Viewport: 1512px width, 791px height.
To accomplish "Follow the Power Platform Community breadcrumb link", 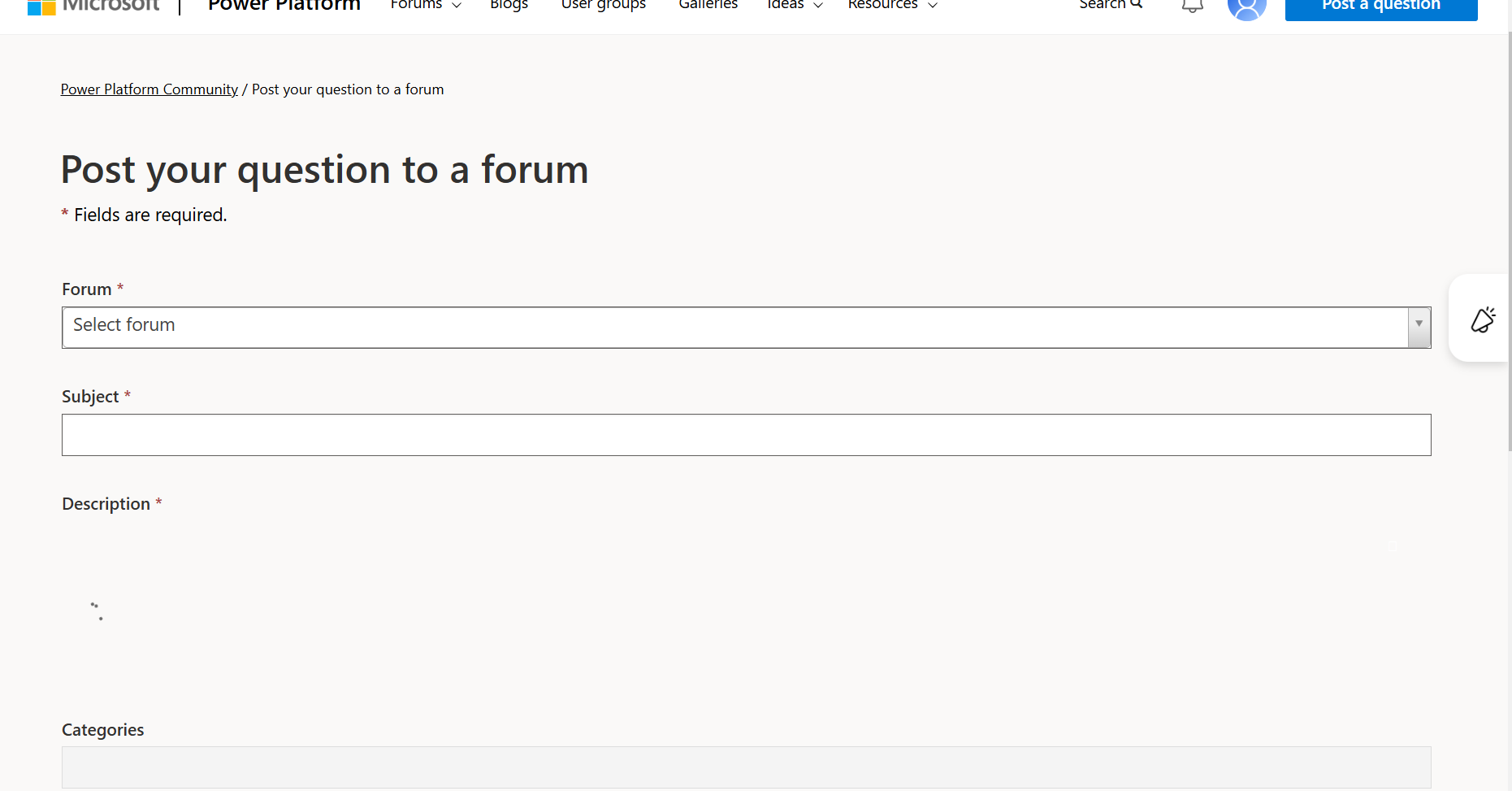I will (149, 89).
